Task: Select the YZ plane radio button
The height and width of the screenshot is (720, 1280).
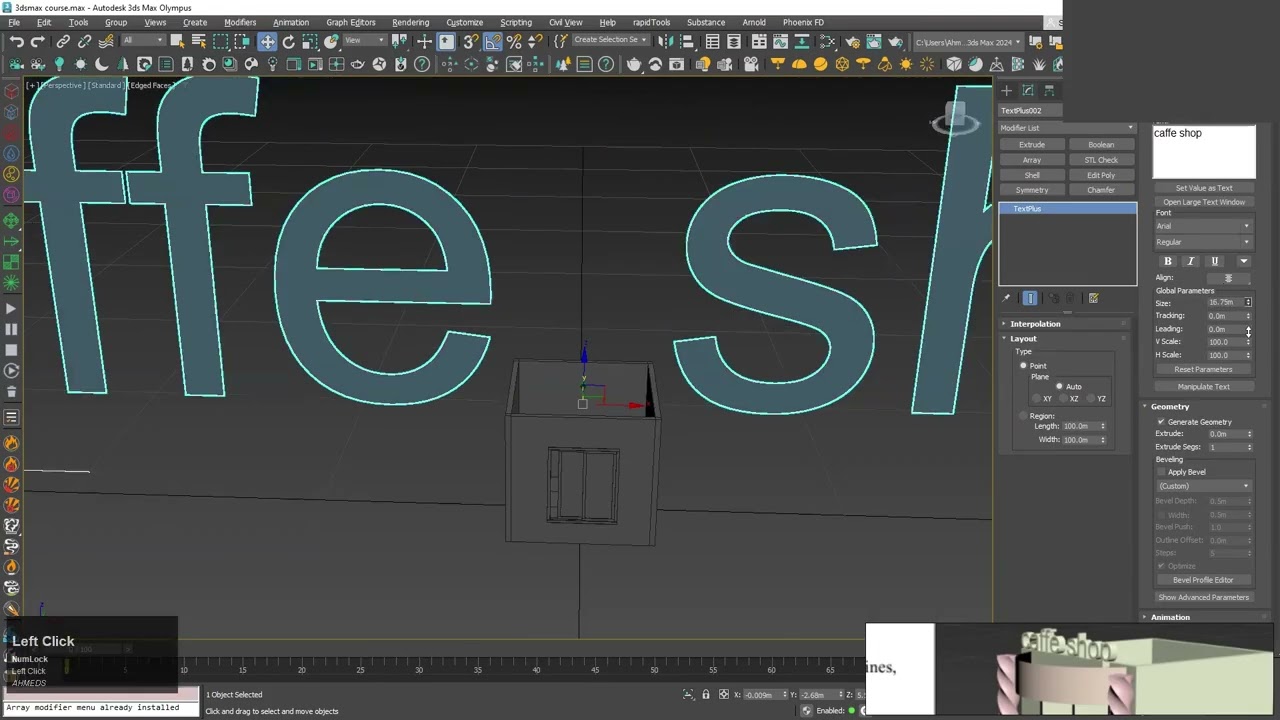Action: click(1090, 399)
